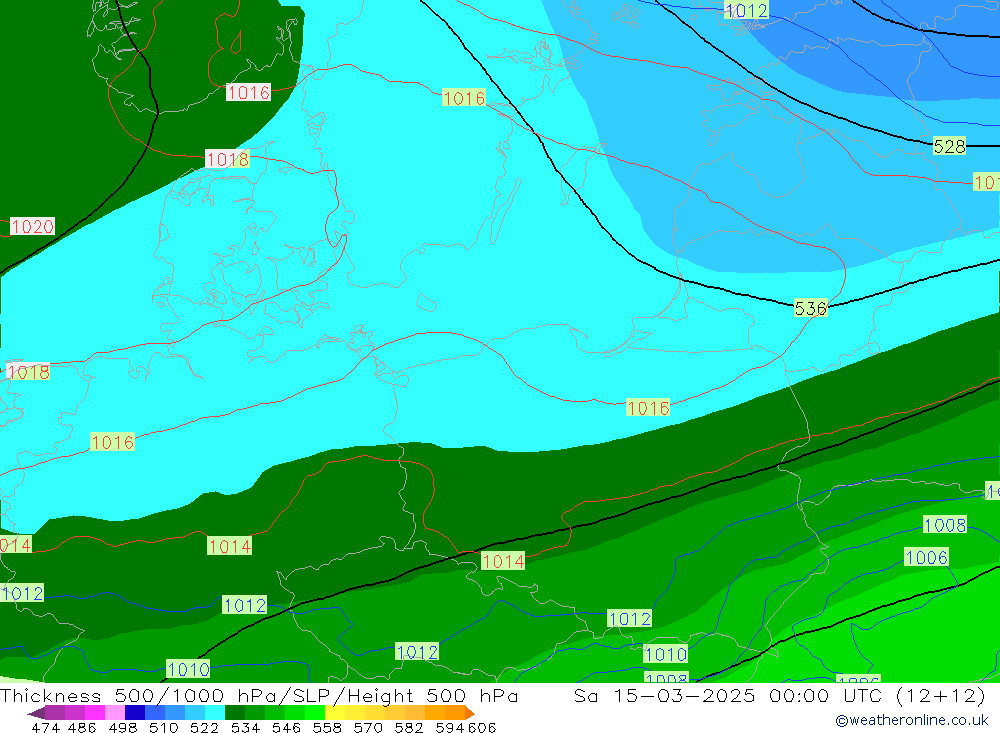This screenshot has height=733, width=1000.
Task: Open the weatheronline.co.uk copyright link
Action: 911,720
